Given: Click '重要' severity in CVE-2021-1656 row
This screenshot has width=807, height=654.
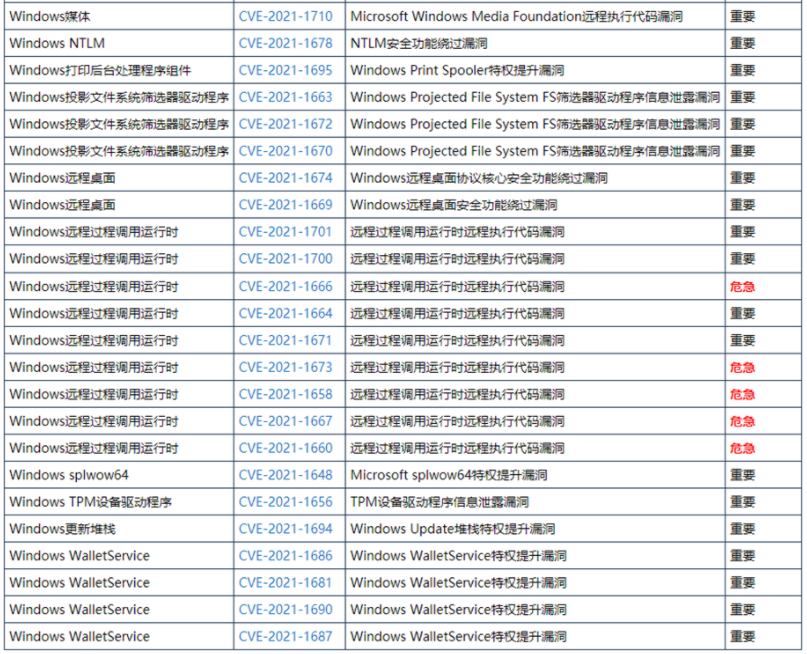Looking at the screenshot, I should [x=742, y=502].
